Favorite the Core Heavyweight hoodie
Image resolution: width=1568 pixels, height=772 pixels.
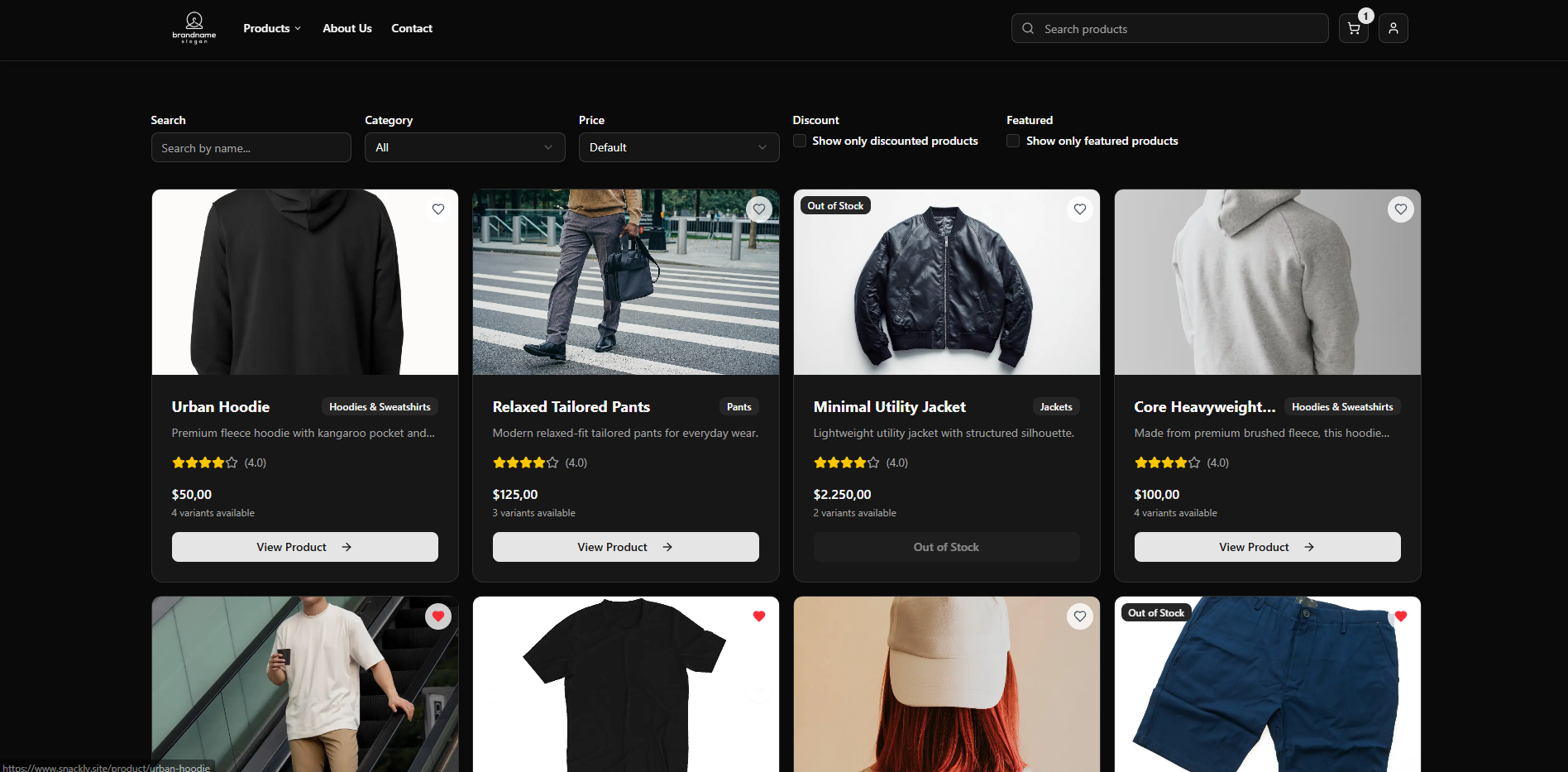pyautogui.click(x=1401, y=209)
